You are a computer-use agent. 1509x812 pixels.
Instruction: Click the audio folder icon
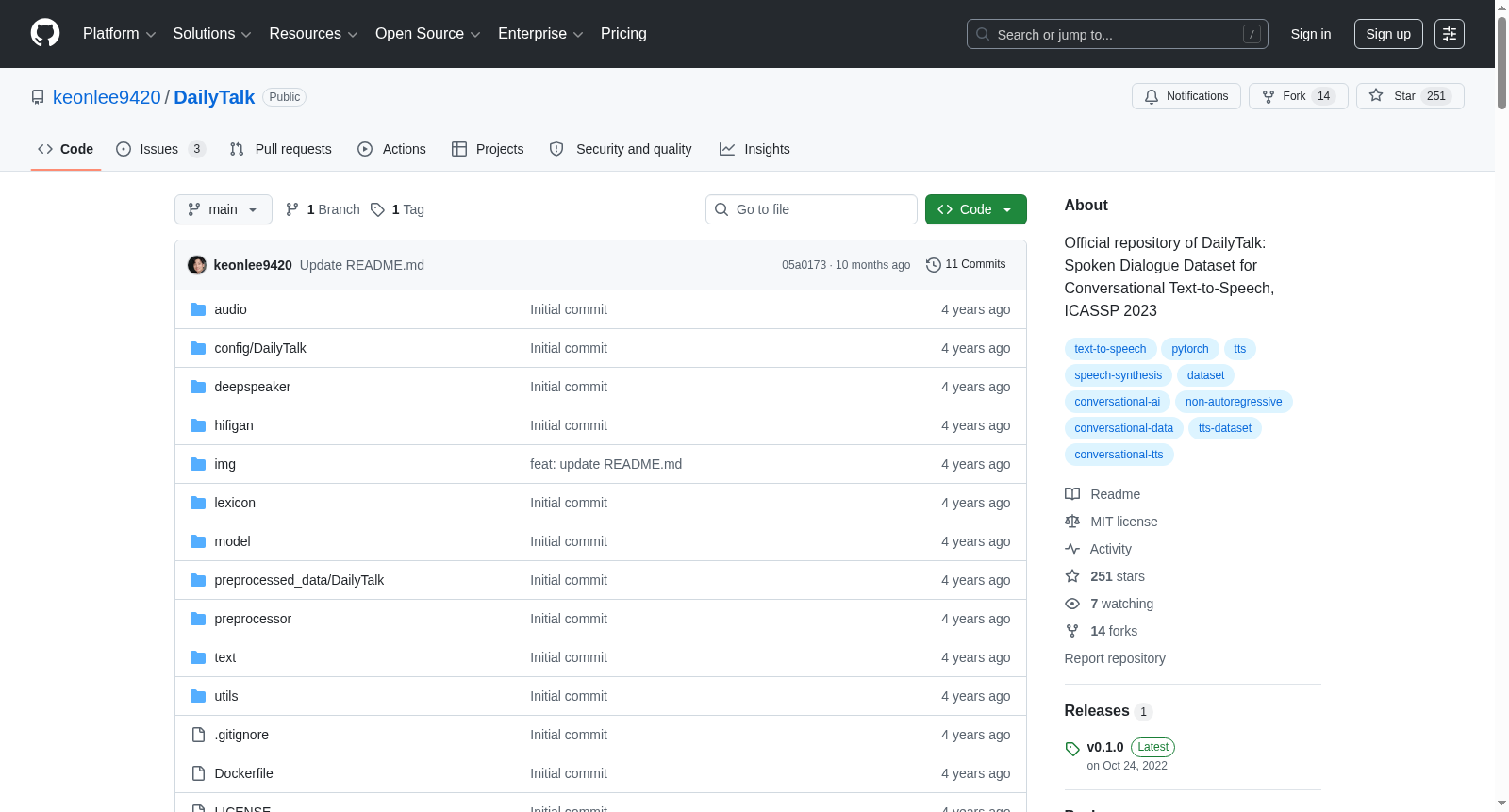[x=198, y=309]
